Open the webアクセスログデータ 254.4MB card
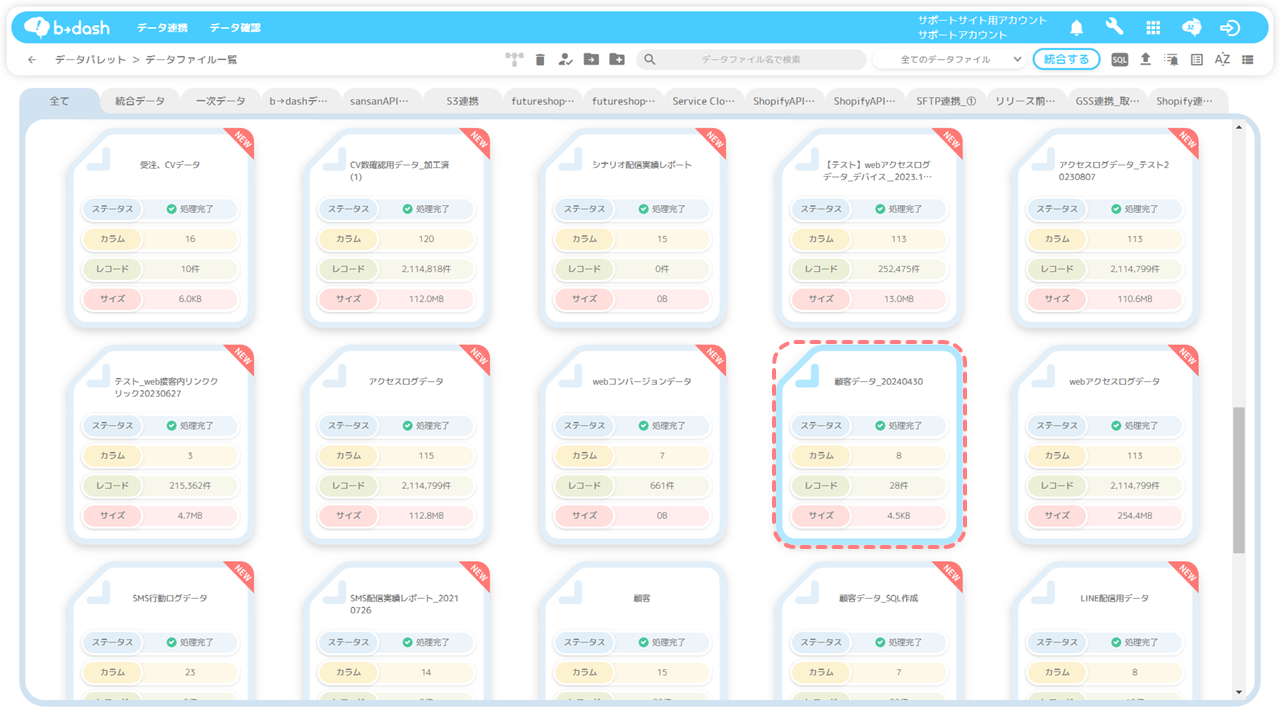 point(1105,443)
